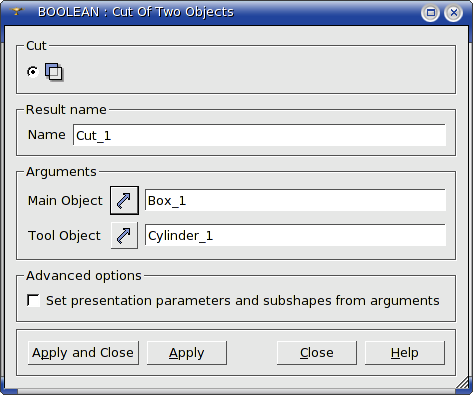
Task: Maximize the BOOLEAN dialog window
Action: [430, 13]
